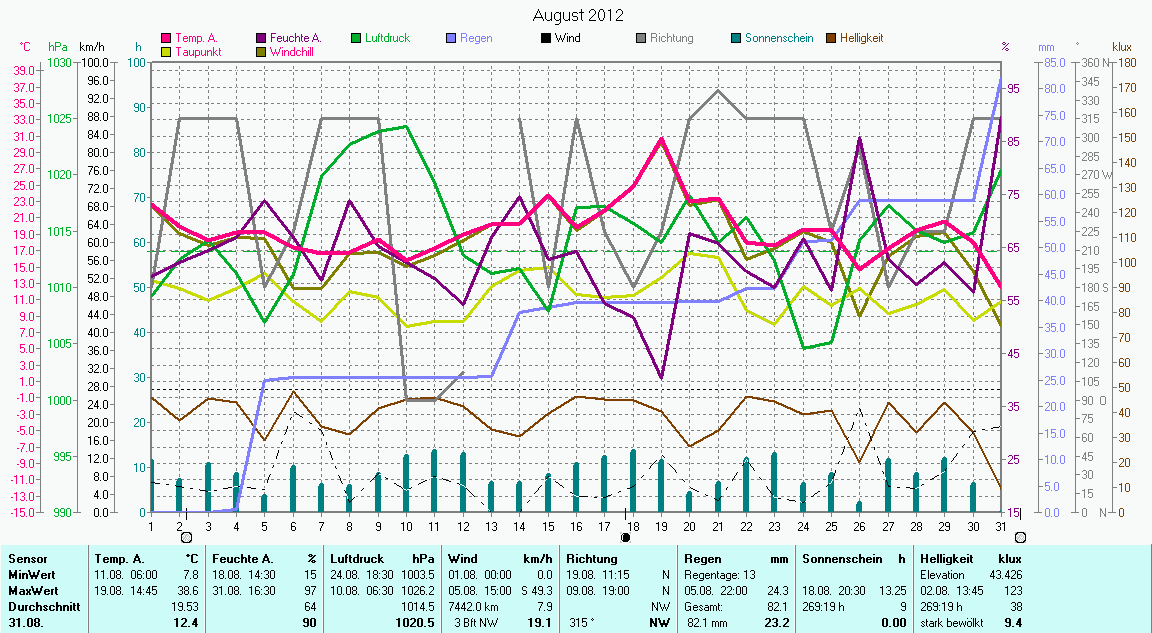Click the hPa axis unit label
This screenshot has width=1152, height=633.
click(x=58, y=47)
